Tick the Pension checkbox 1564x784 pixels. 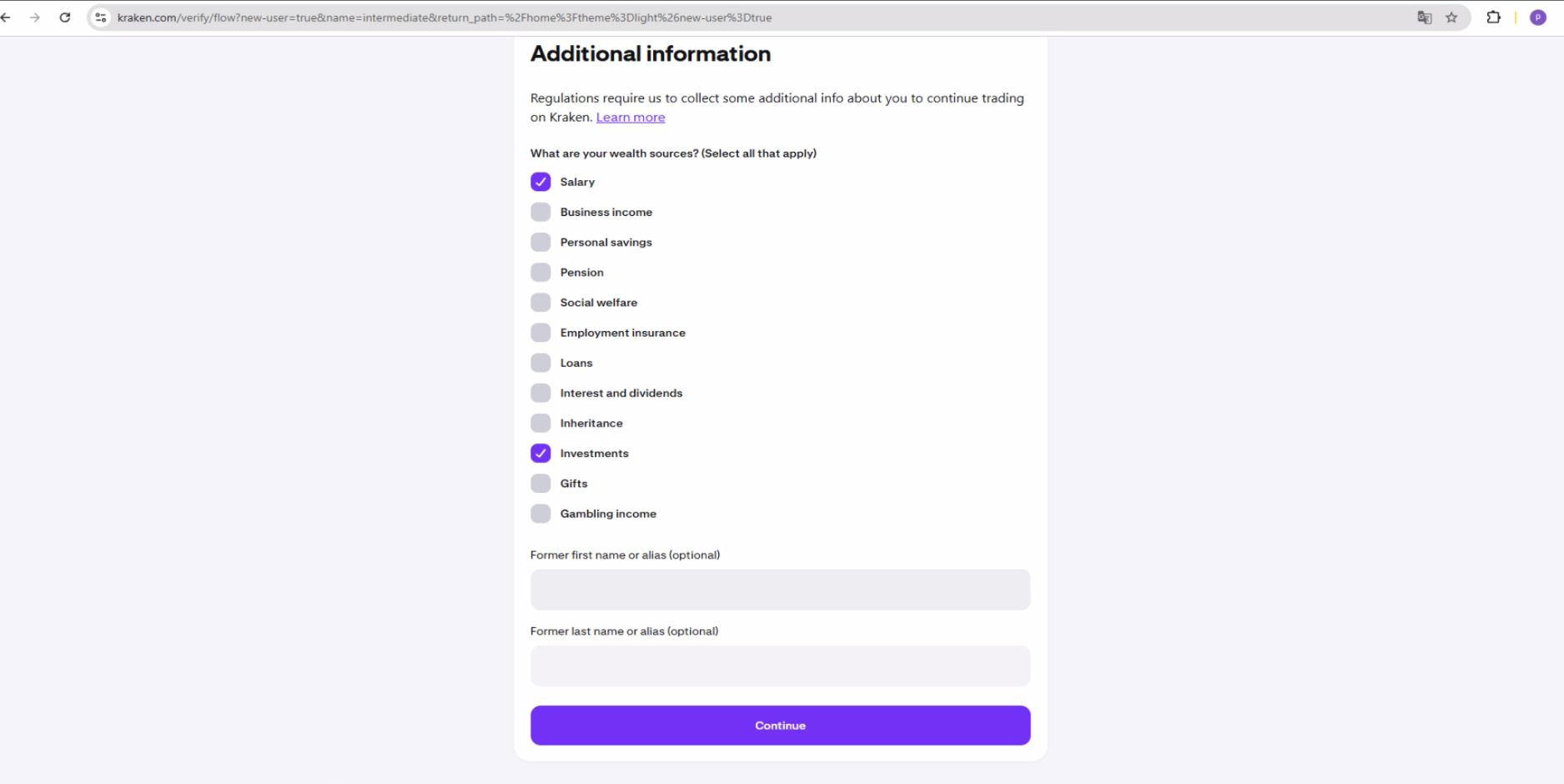(541, 273)
